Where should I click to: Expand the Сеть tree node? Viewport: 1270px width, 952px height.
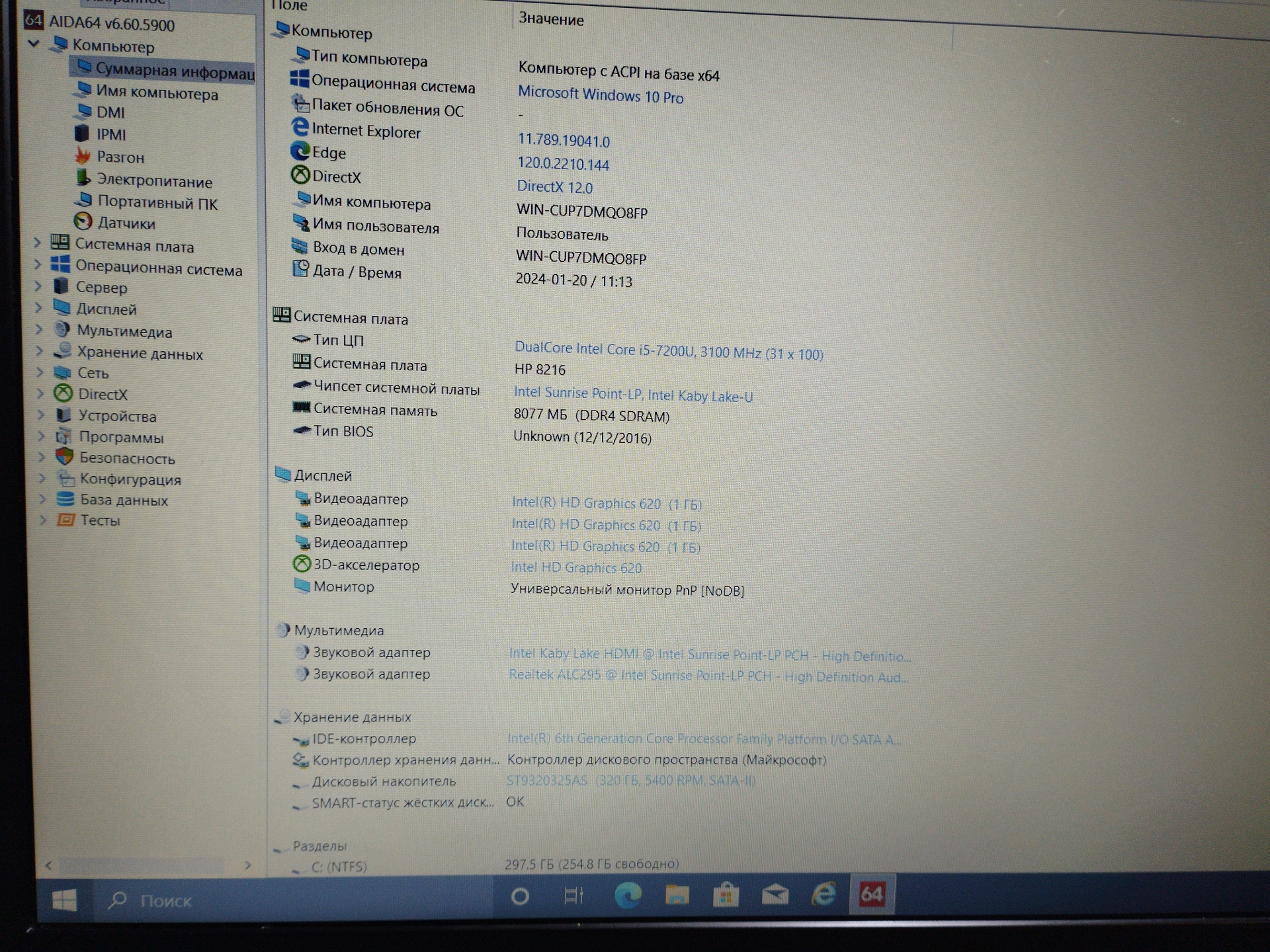click(40, 373)
